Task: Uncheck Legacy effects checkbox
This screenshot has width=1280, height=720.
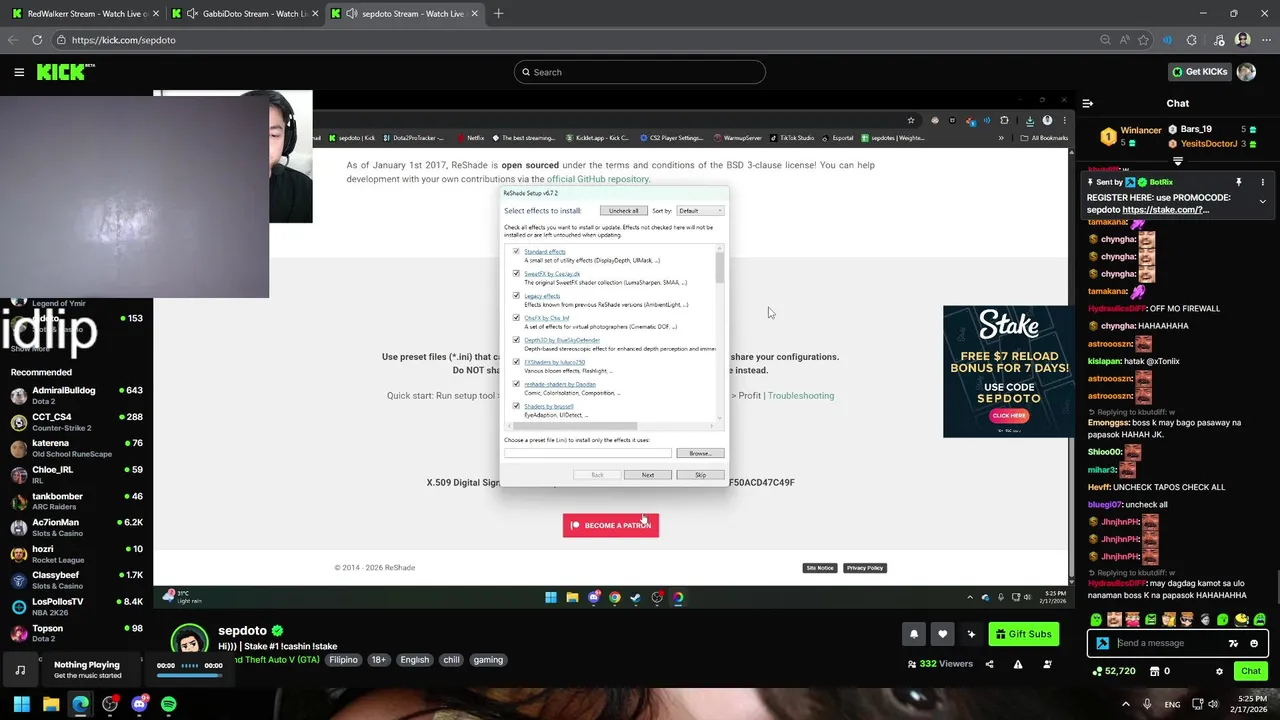Action: [516, 295]
